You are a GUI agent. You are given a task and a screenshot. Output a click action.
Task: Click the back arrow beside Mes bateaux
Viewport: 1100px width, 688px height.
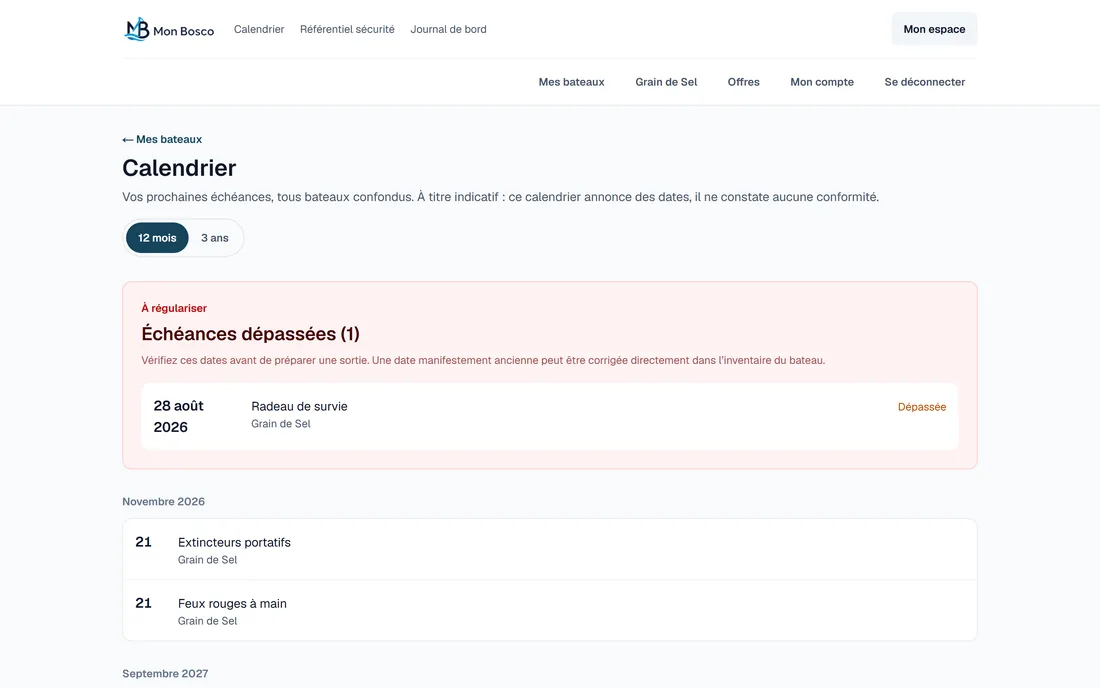[x=128, y=140]
